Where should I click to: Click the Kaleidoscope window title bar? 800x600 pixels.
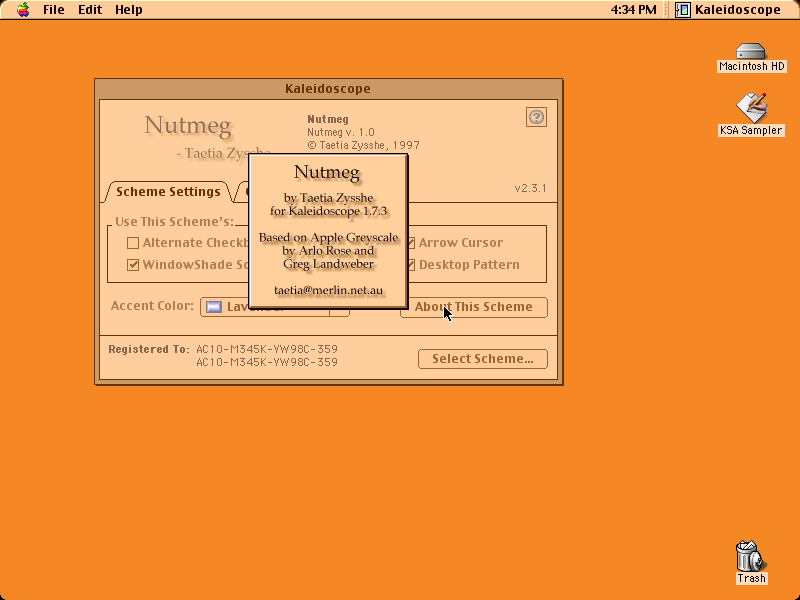click(329, 89)
